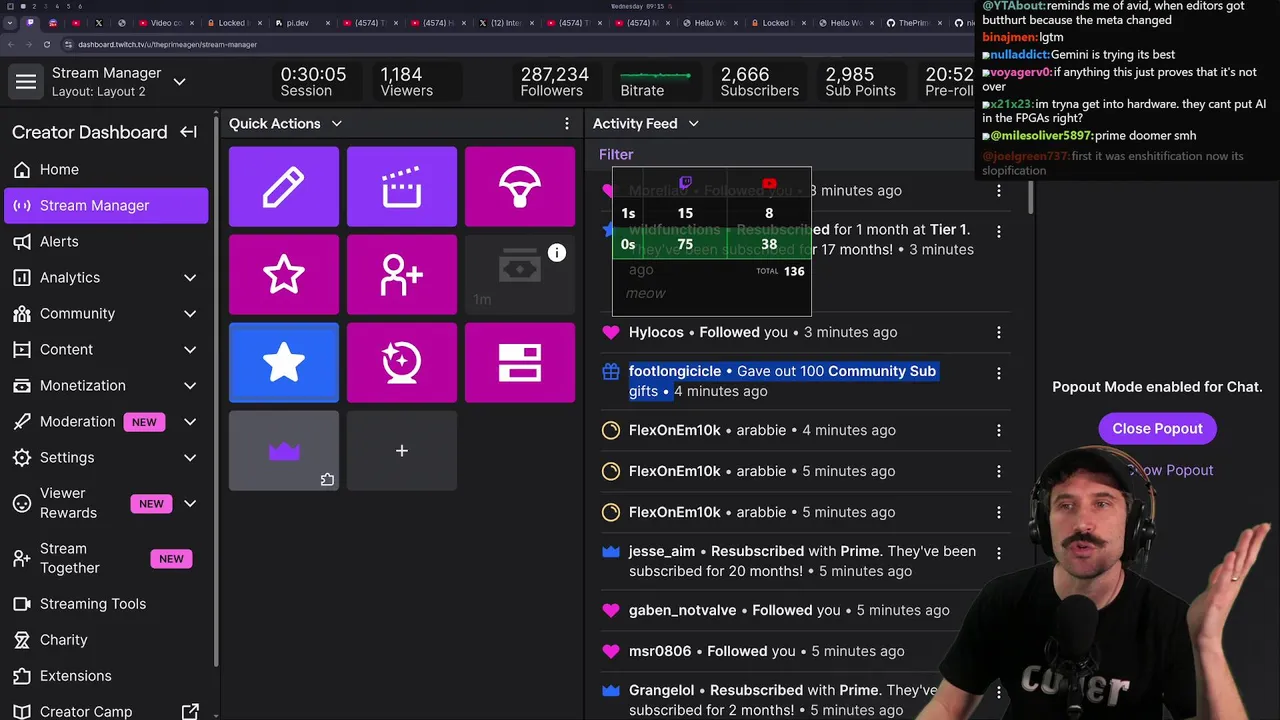Expand the Activity Feed dropdown arrow
Viewport: 1280px width, 720px height.
pyautogui.click(x=693, y=123)
